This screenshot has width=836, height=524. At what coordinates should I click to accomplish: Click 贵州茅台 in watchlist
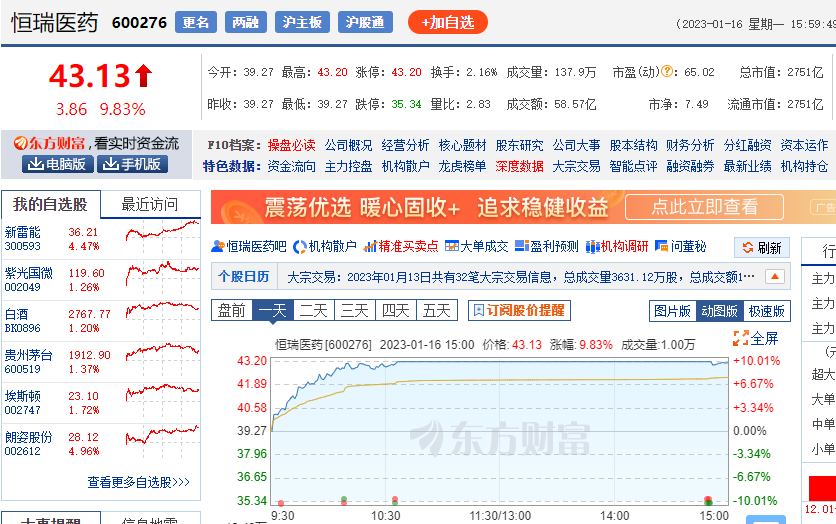(29, 355)
